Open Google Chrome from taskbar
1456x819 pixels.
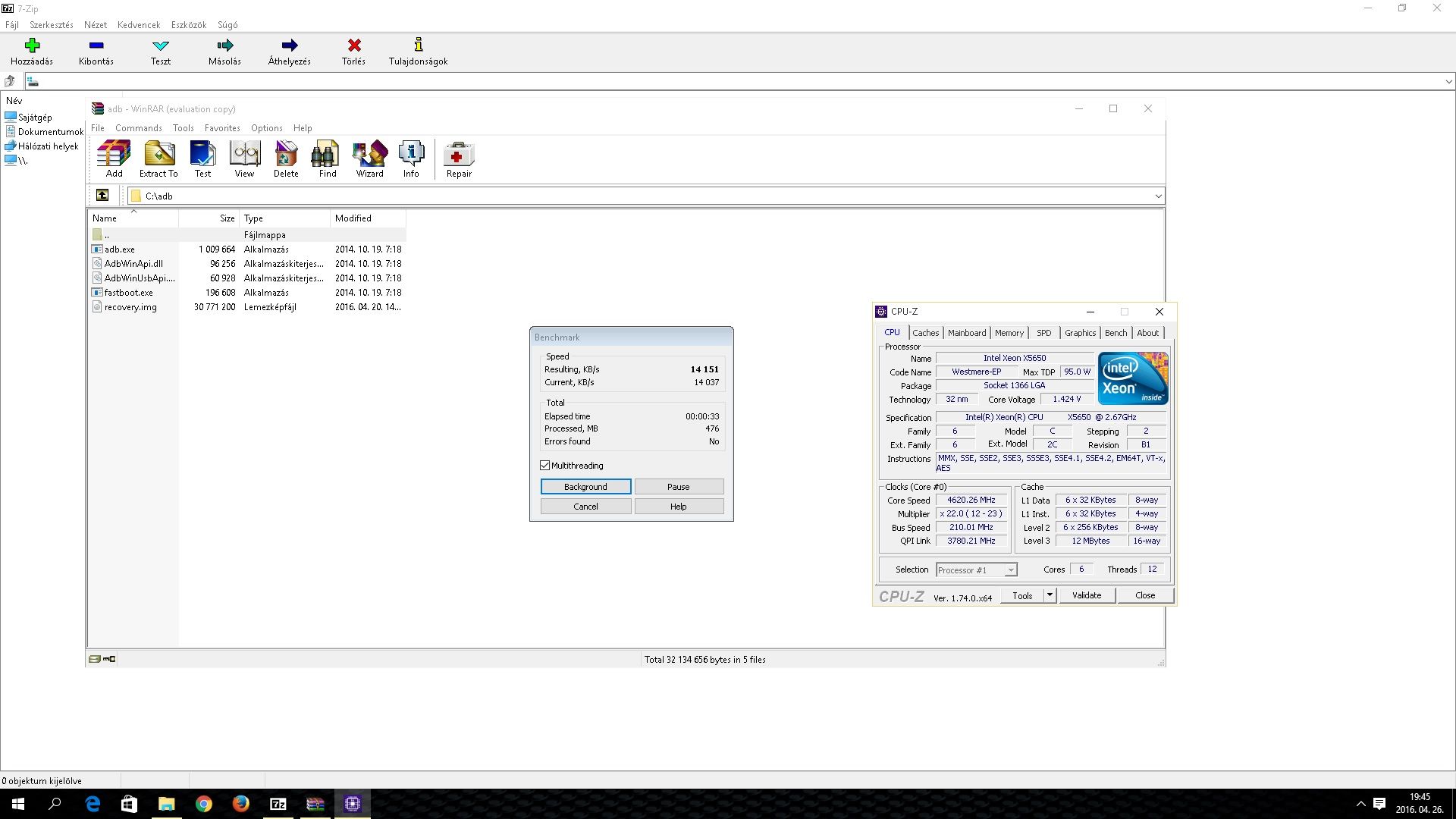[204, 804]
